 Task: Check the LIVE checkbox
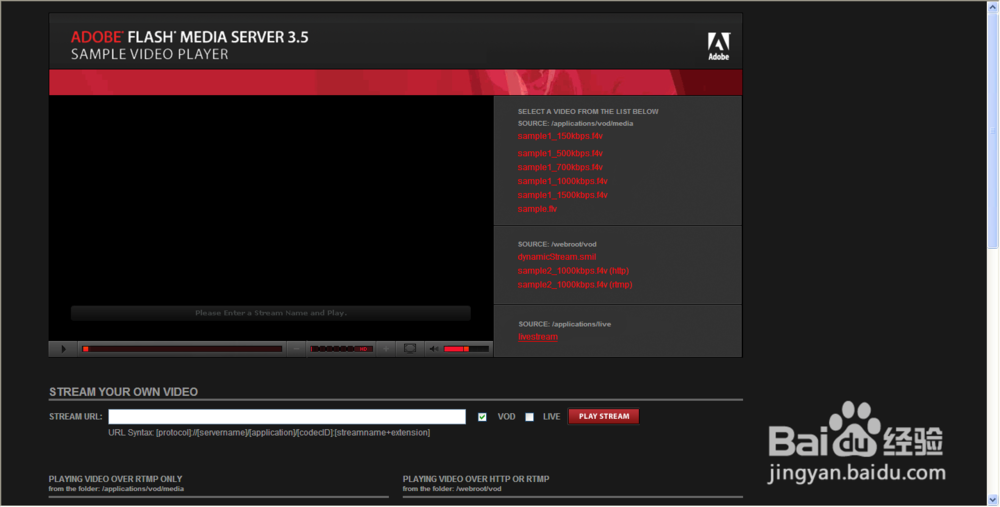click(x=529, y=417)
